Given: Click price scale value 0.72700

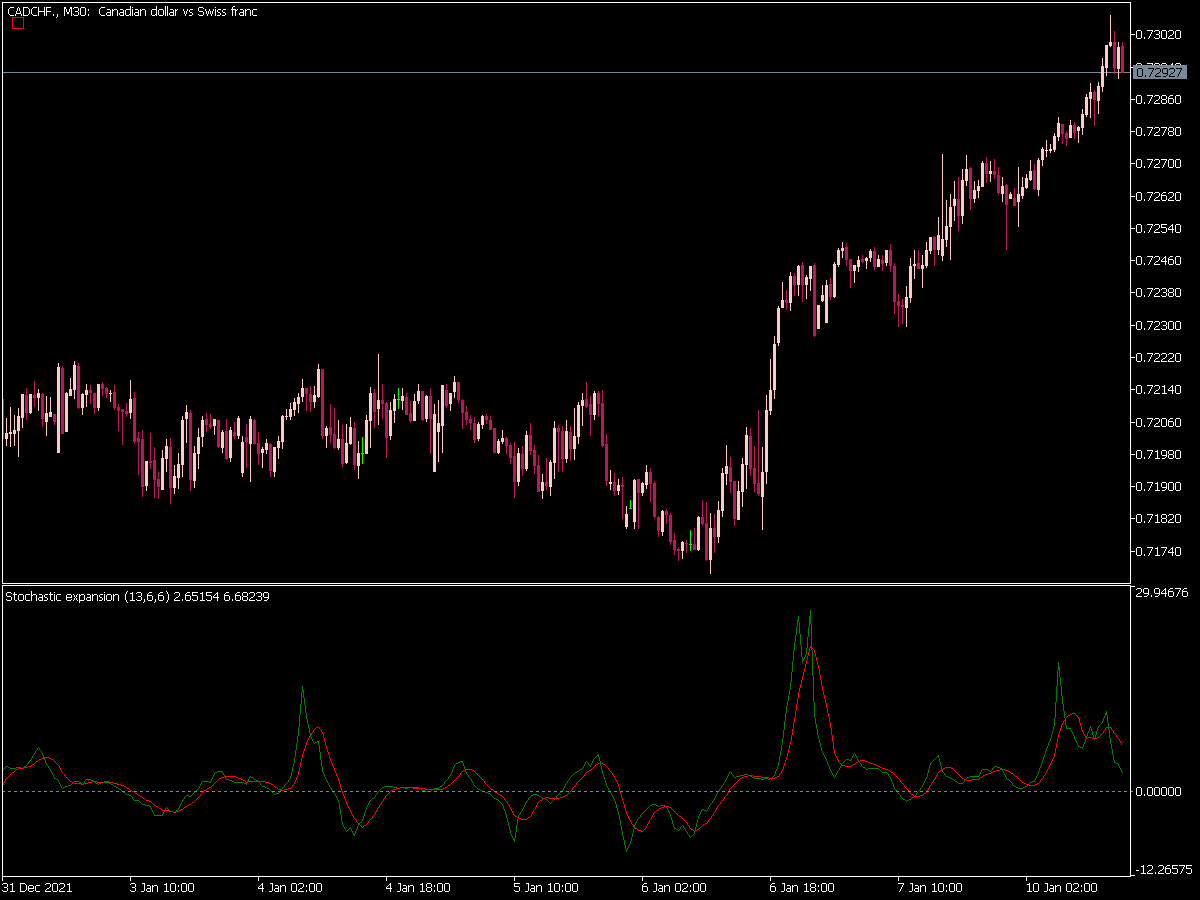Looking at the screenshot, I should [x=1160, y=163].
